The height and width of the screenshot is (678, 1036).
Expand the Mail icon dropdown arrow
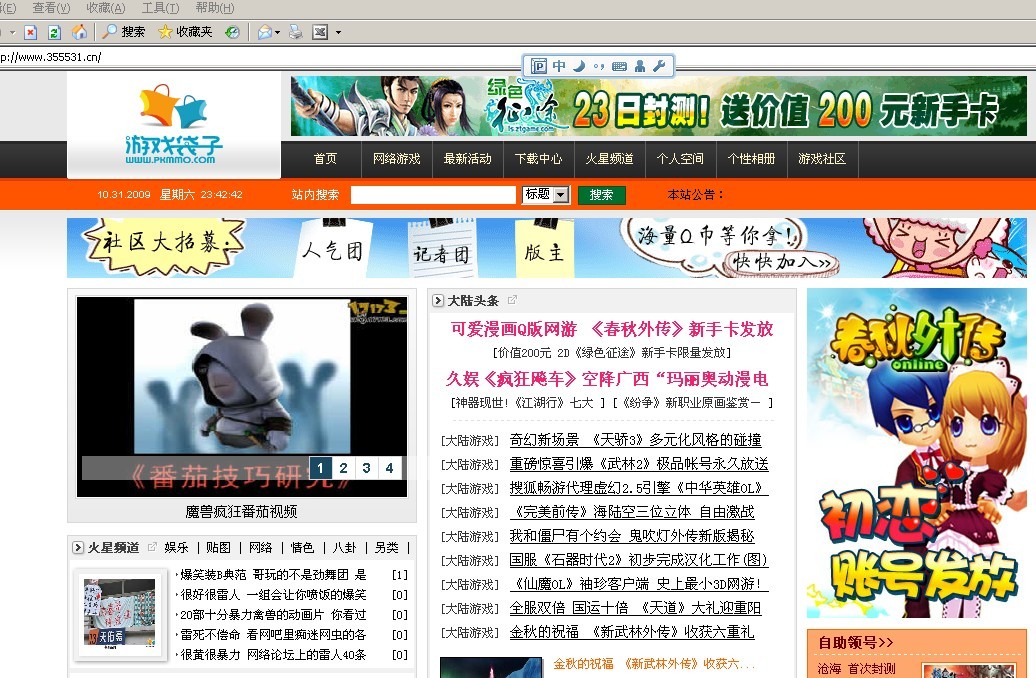[x=278, y=32]
